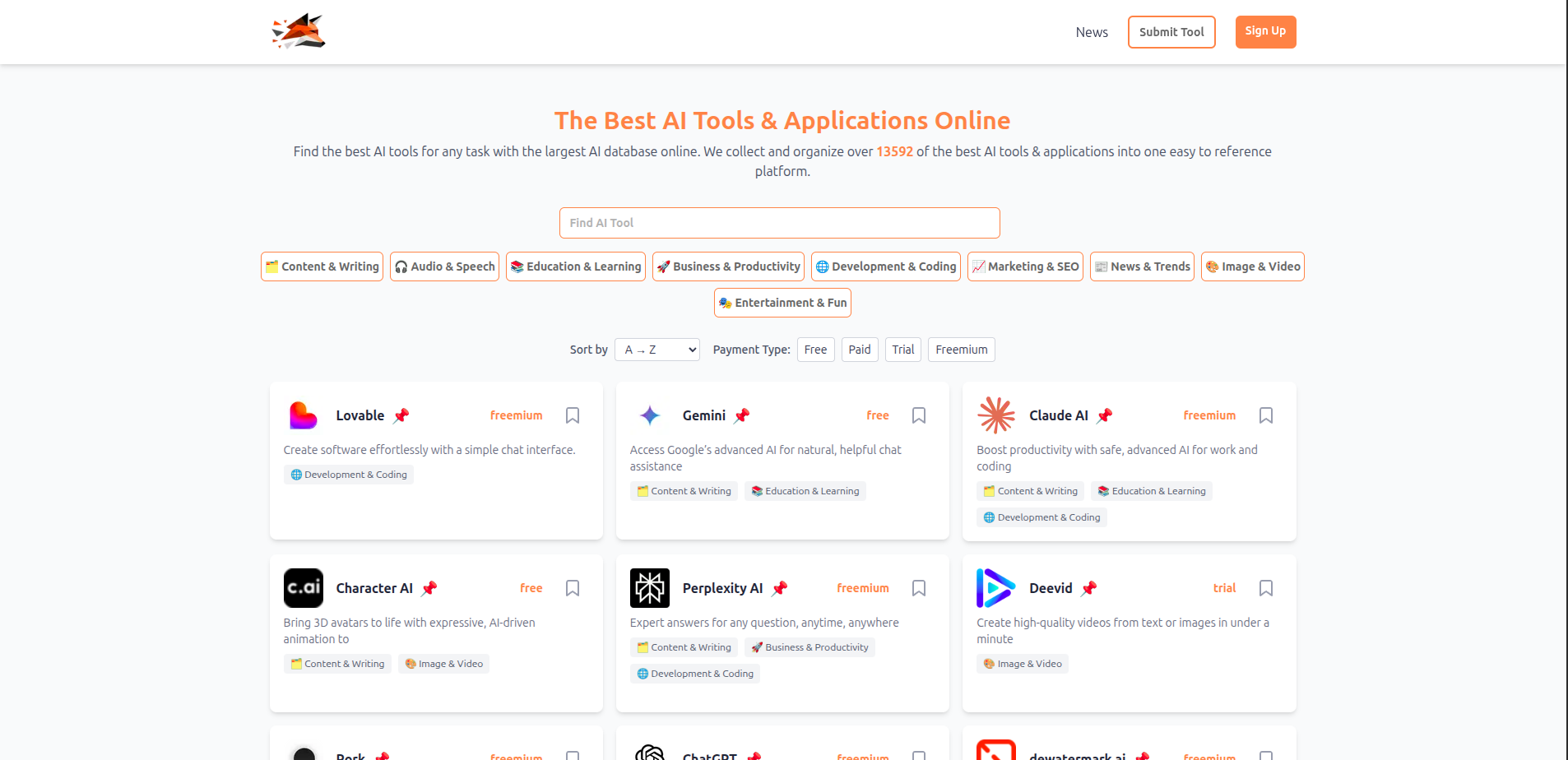This screenshot has height=760, width=1568.
Task: Bookmark the Lovable tool
Action: tap(573, 415)
